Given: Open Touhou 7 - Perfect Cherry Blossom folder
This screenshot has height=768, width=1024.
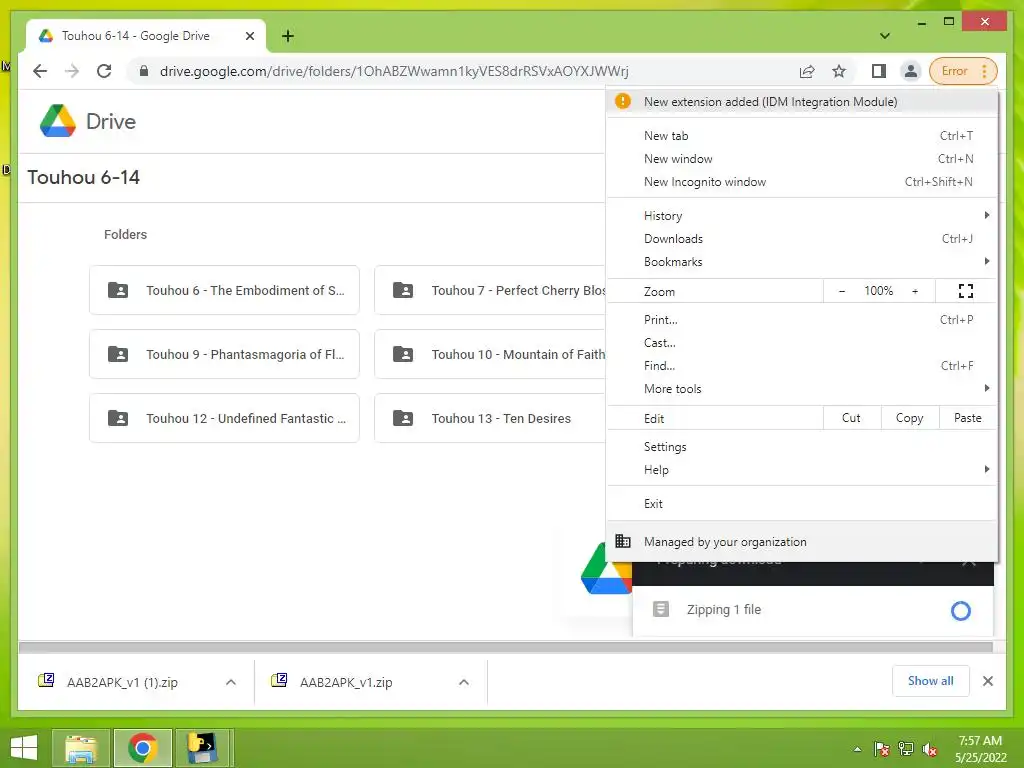Looking at the screenshot, I should tap(490, 290).
